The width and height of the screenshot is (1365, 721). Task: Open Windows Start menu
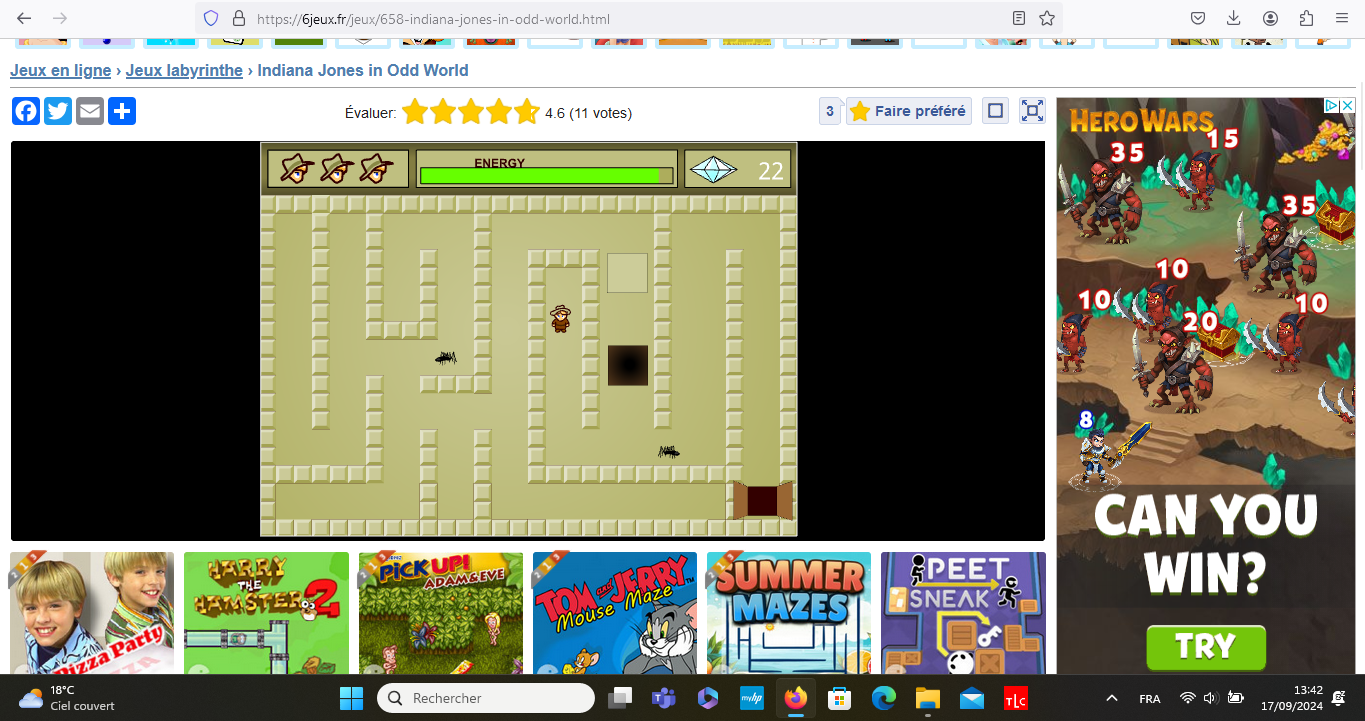351,698
